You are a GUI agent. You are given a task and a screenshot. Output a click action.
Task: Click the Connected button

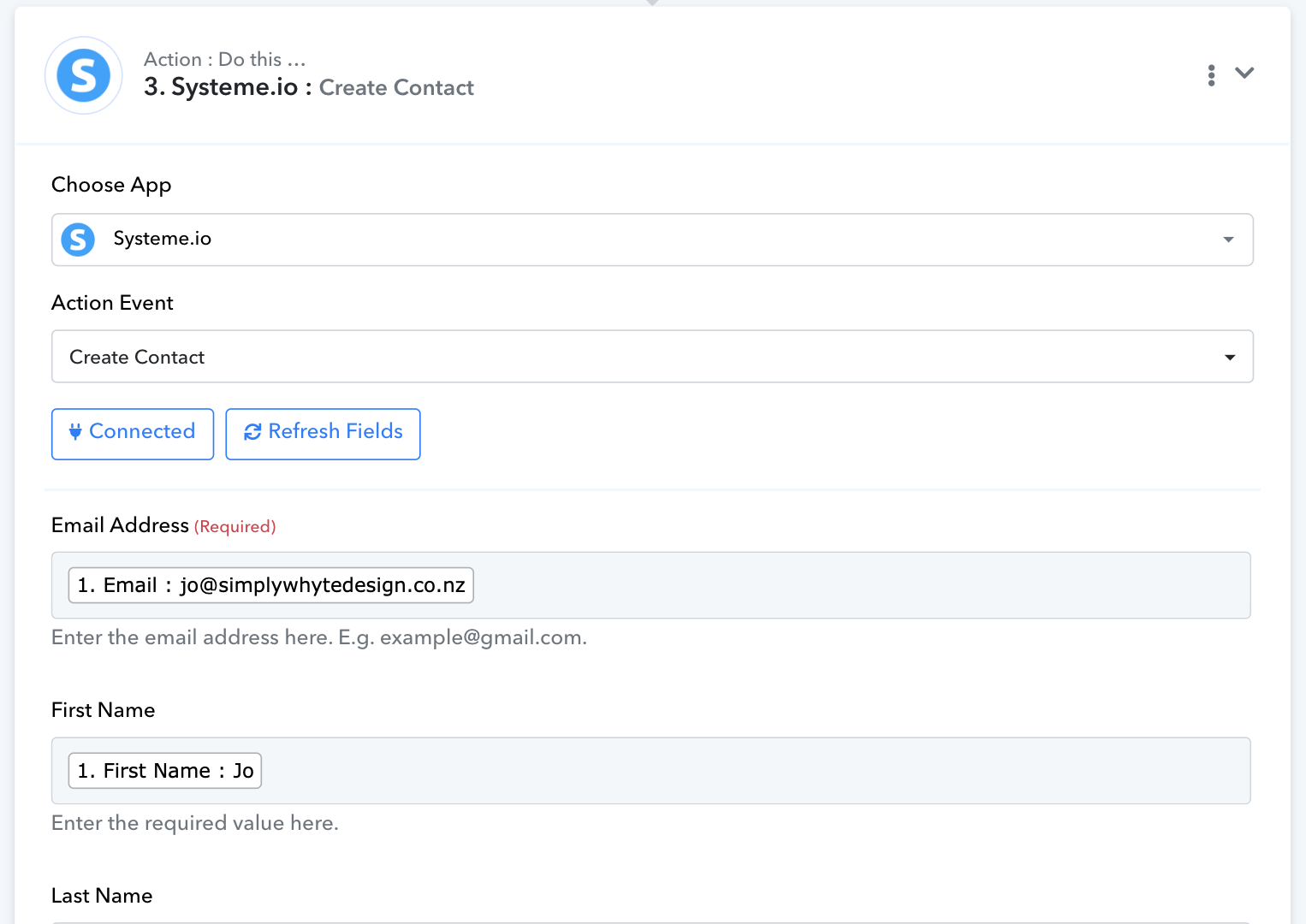133,434
